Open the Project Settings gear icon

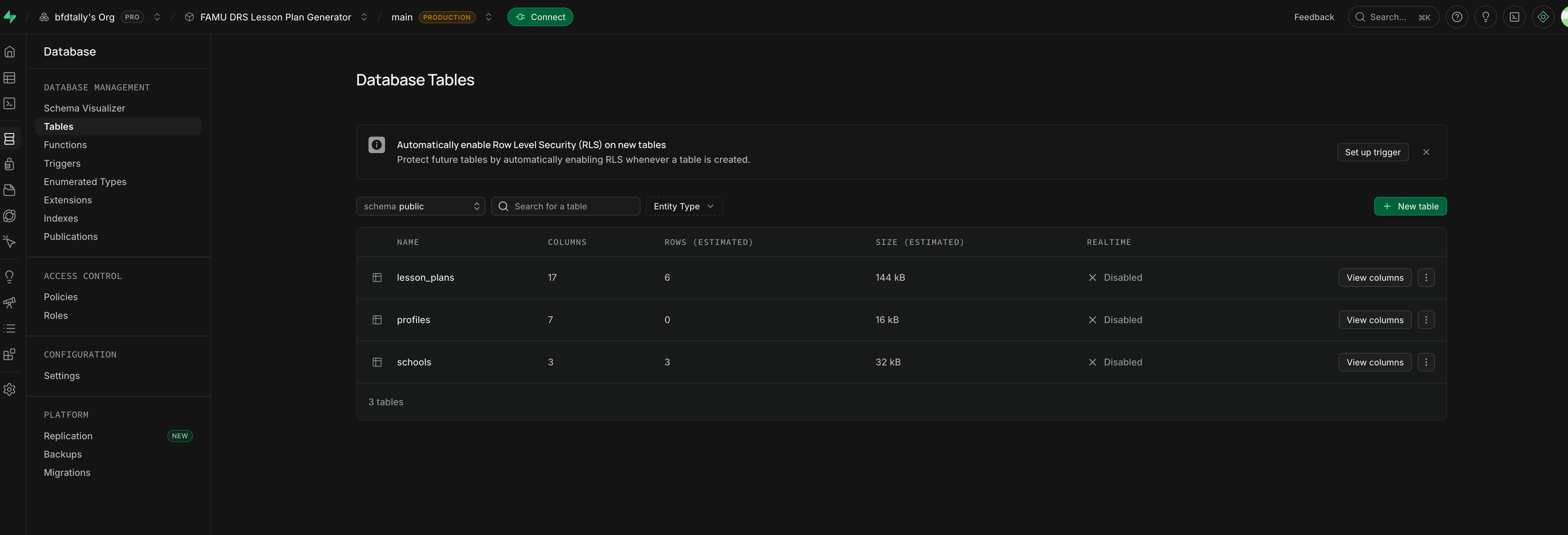10,389
